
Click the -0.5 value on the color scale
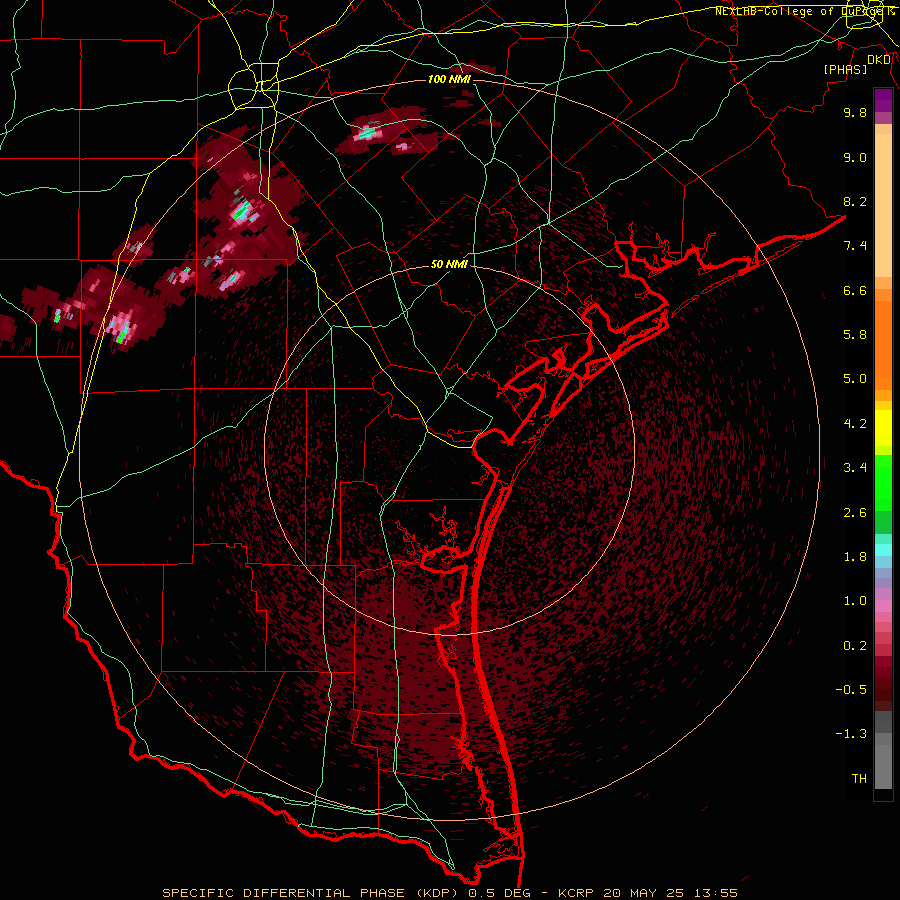coord(851,690)
